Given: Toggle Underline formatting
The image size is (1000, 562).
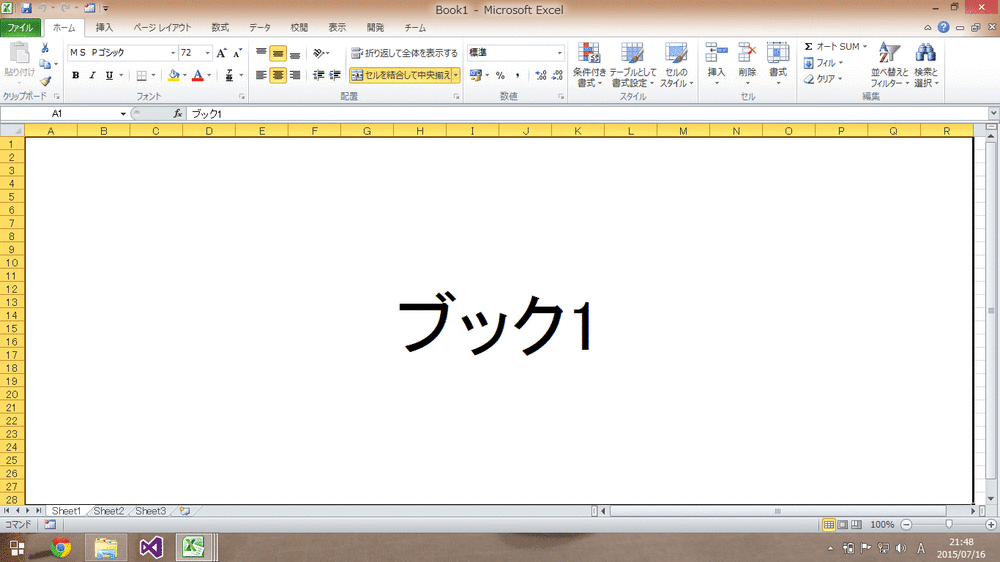Looking at the screenshot, I should 109,75.
